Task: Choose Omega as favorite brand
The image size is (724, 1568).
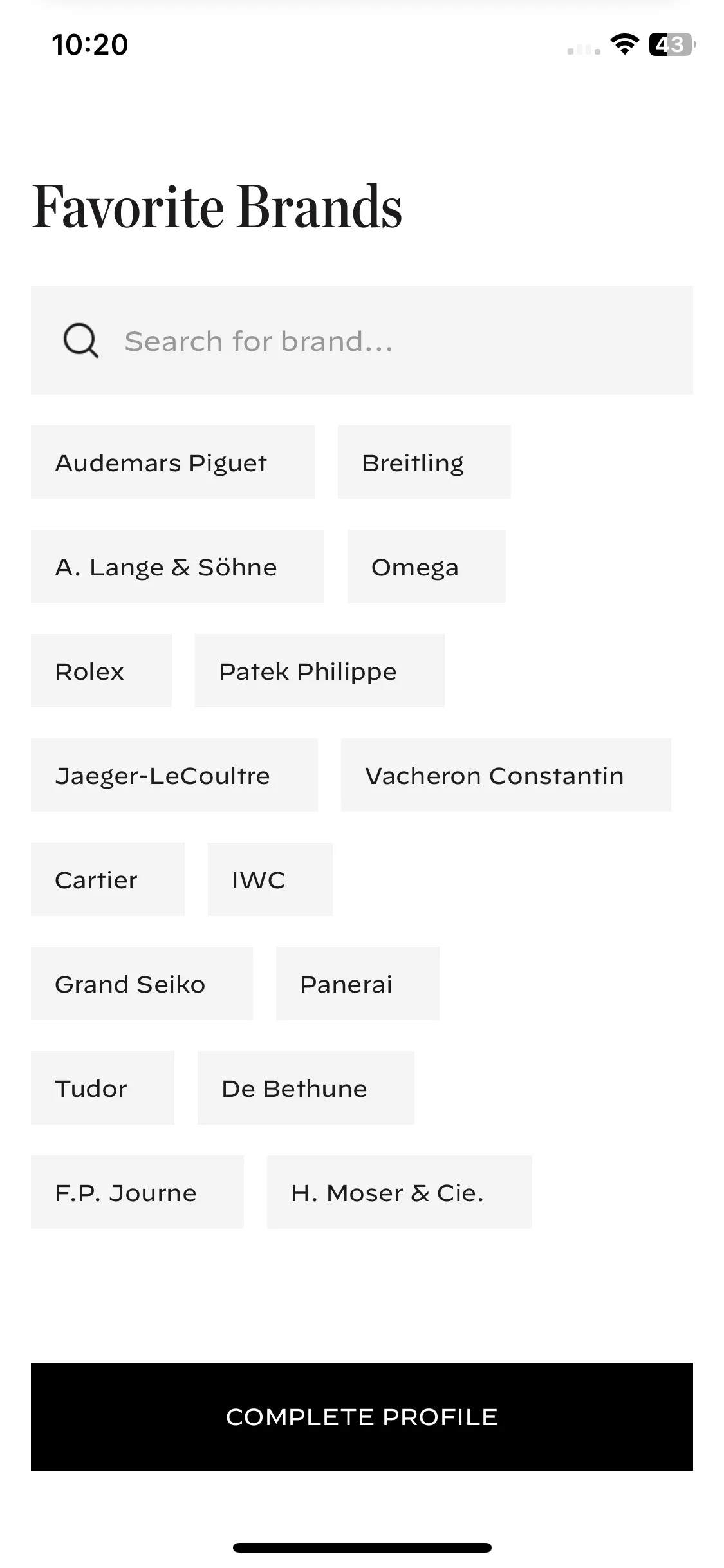Action: tap(427, 566)
